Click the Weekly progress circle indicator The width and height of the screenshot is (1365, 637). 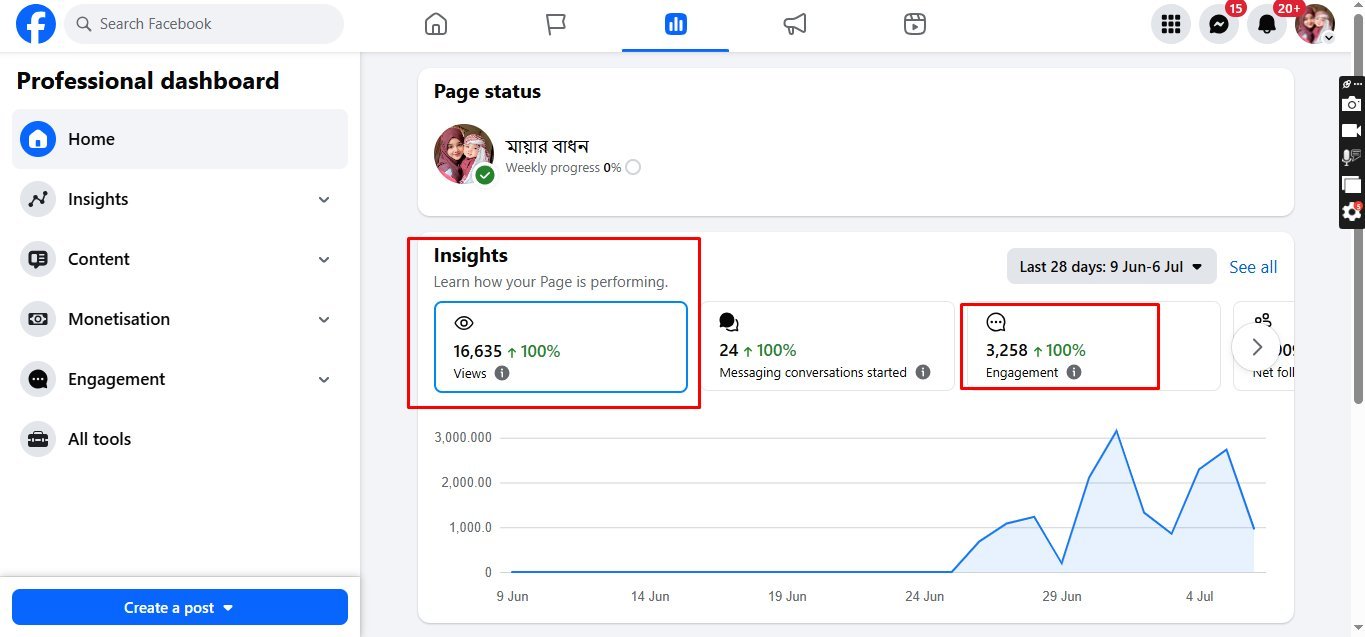pos(632,167)
